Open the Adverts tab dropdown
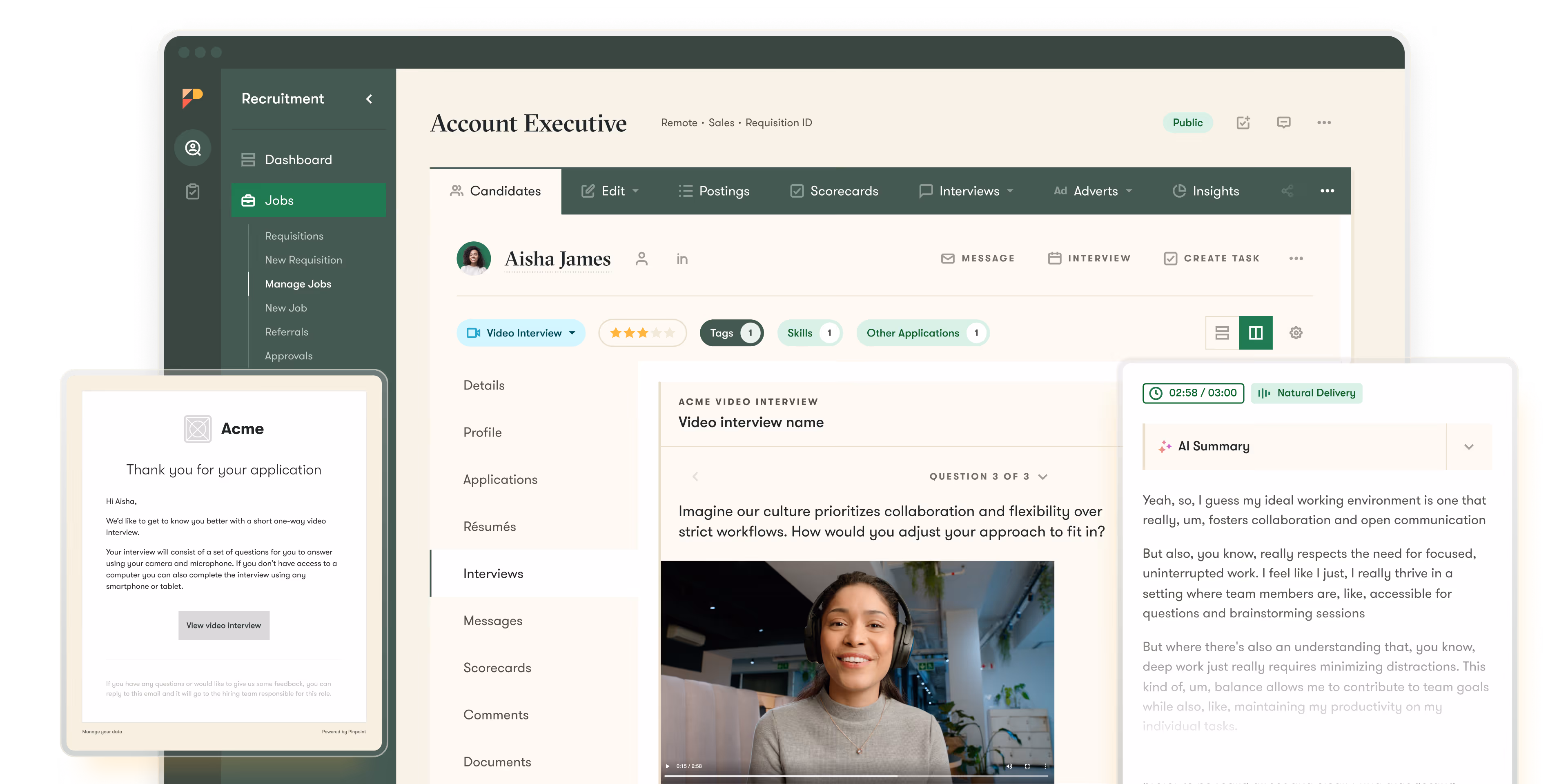Image resolution: width=1568 pixels, height=784 pixels. point(1093,191)
